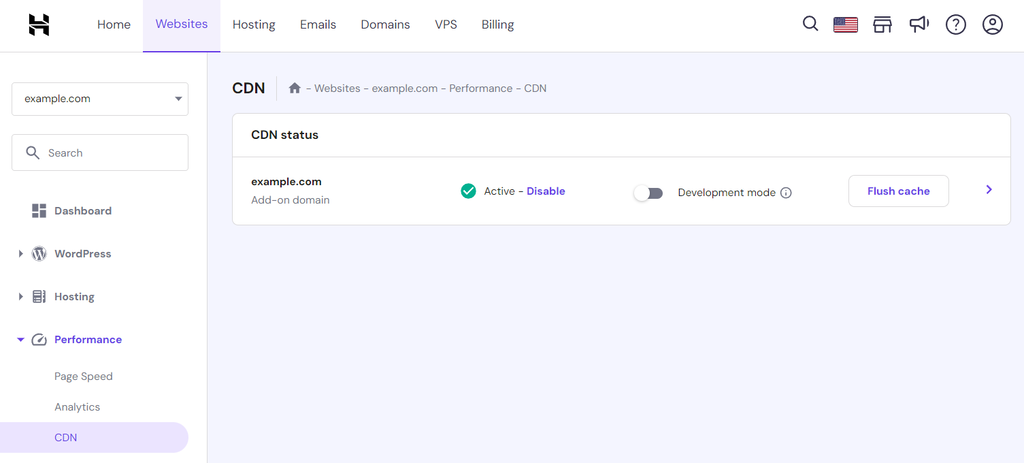Switch to the Domains tab

click(x=385, y=25)
